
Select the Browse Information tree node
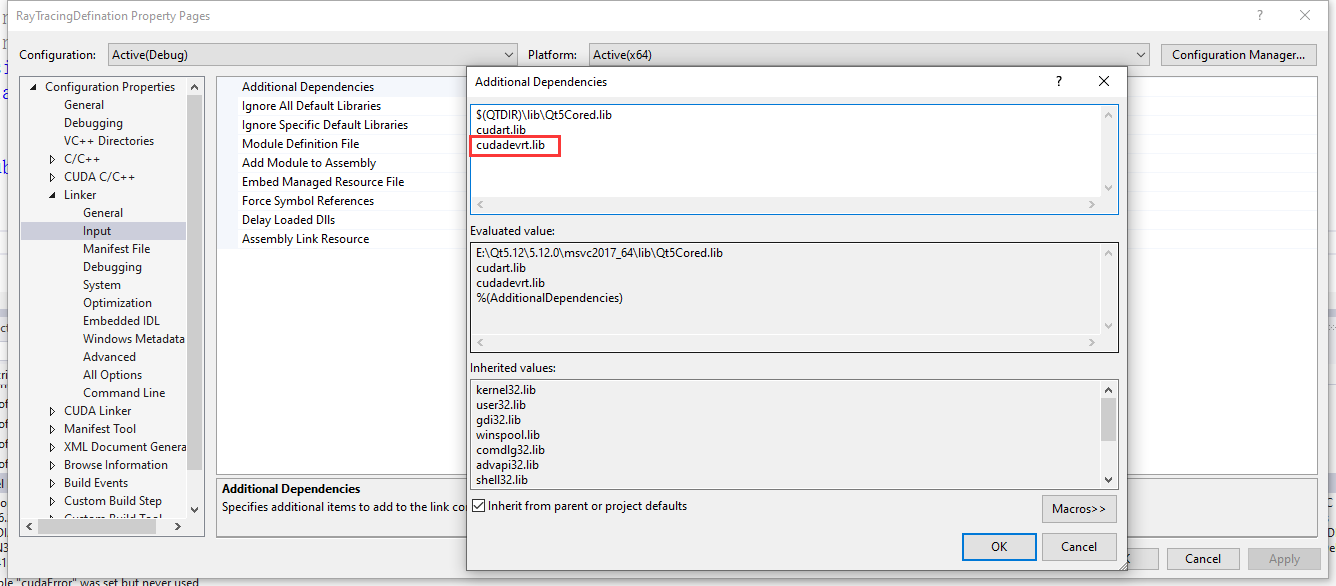(116, 464)
